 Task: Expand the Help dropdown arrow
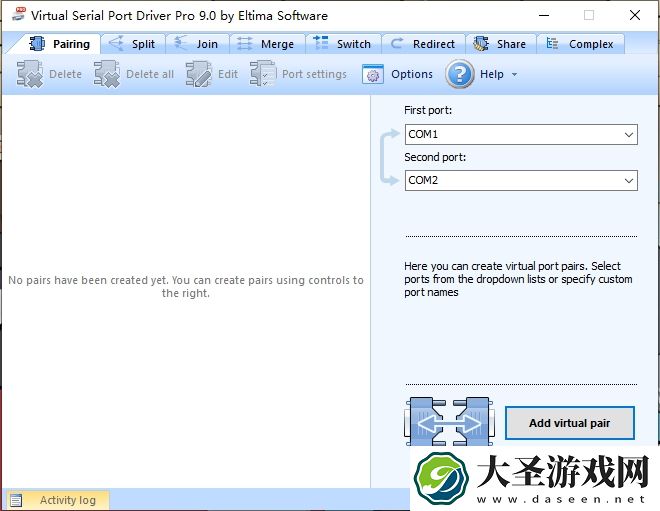[514, 75]
